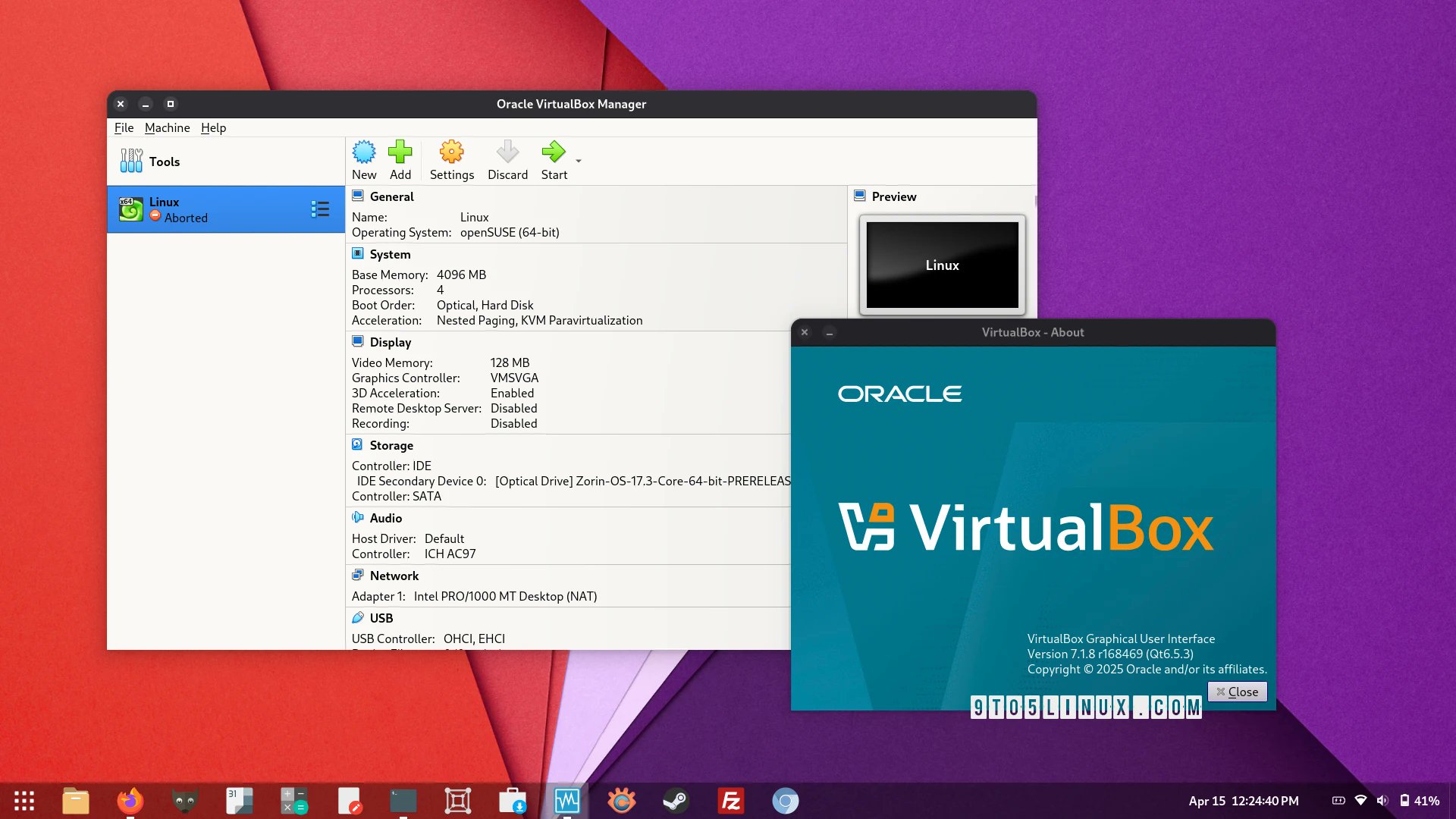Image resolution: width=1456 pixels, height=819 pixels.
Task: Open Steam from the taskbar
Action: 676,801
